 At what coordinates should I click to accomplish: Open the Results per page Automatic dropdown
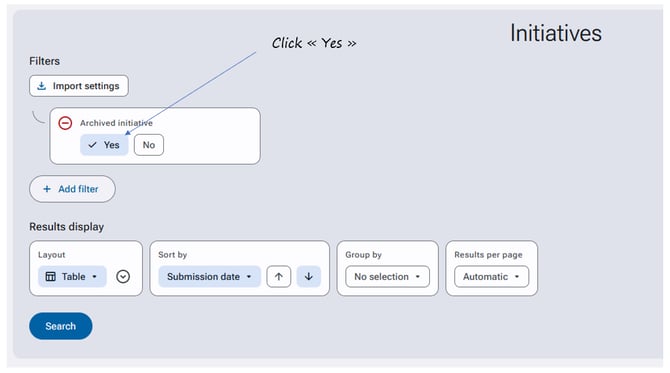coord(491,276)
